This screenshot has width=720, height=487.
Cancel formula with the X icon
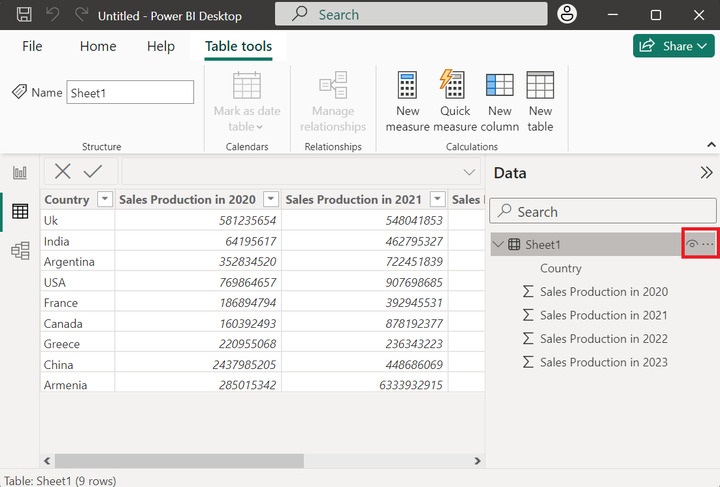[63, 172]
